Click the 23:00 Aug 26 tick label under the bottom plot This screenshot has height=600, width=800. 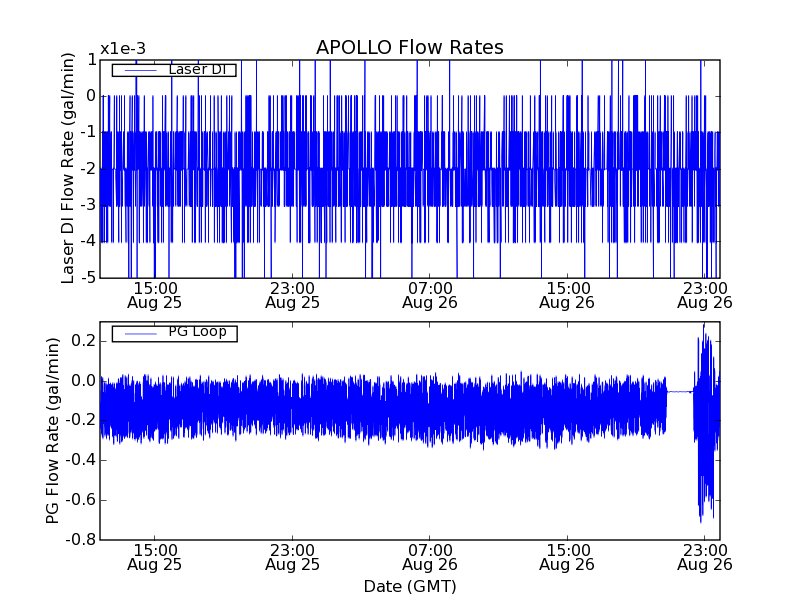tap(704, 556)
